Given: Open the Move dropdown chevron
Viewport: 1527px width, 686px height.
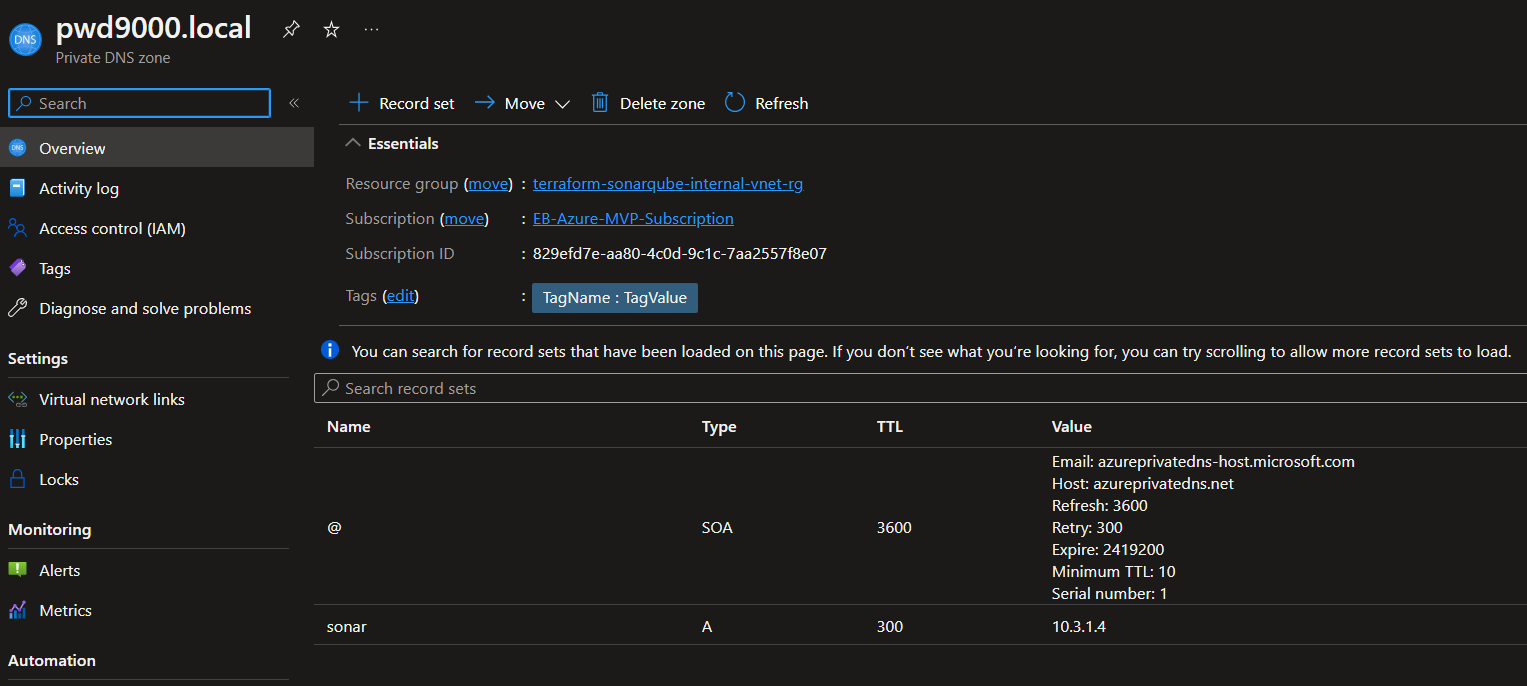Looking at the screenshot, I should pyautogui.click(x=562, y=104).
